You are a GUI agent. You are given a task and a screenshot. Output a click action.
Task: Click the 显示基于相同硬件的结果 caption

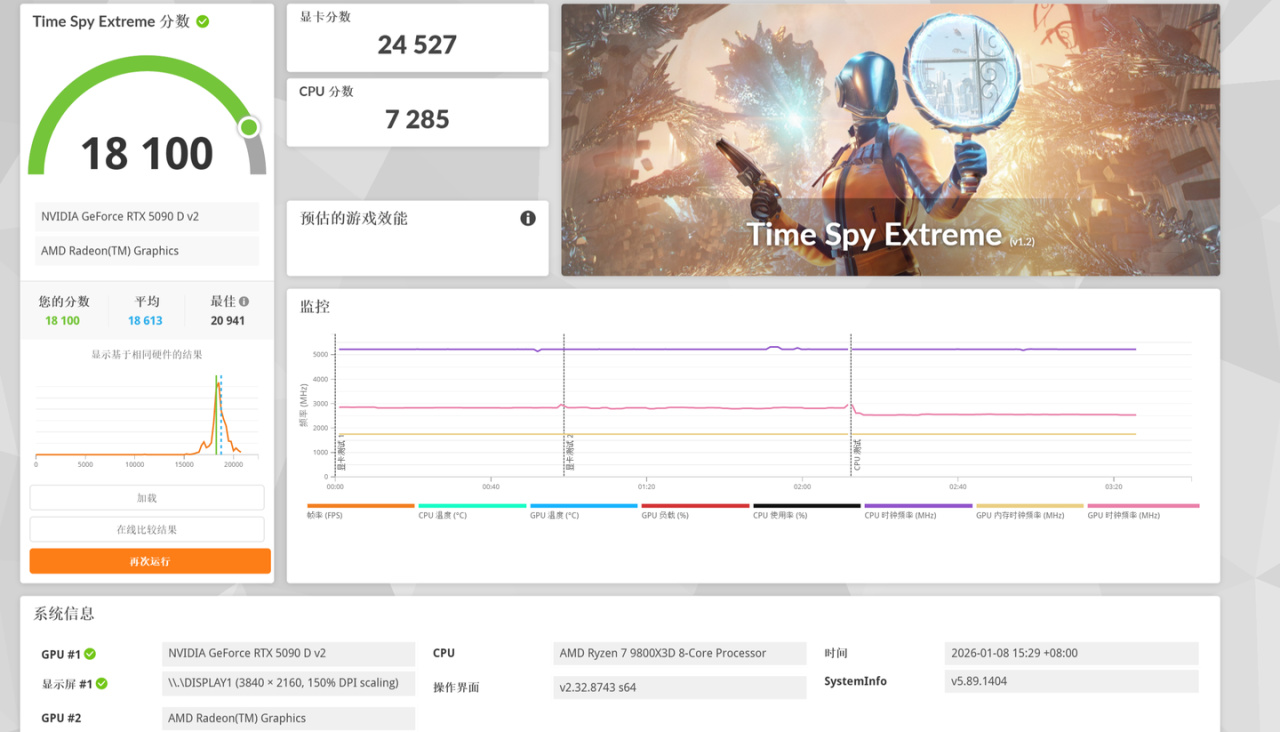pos(147,355)
